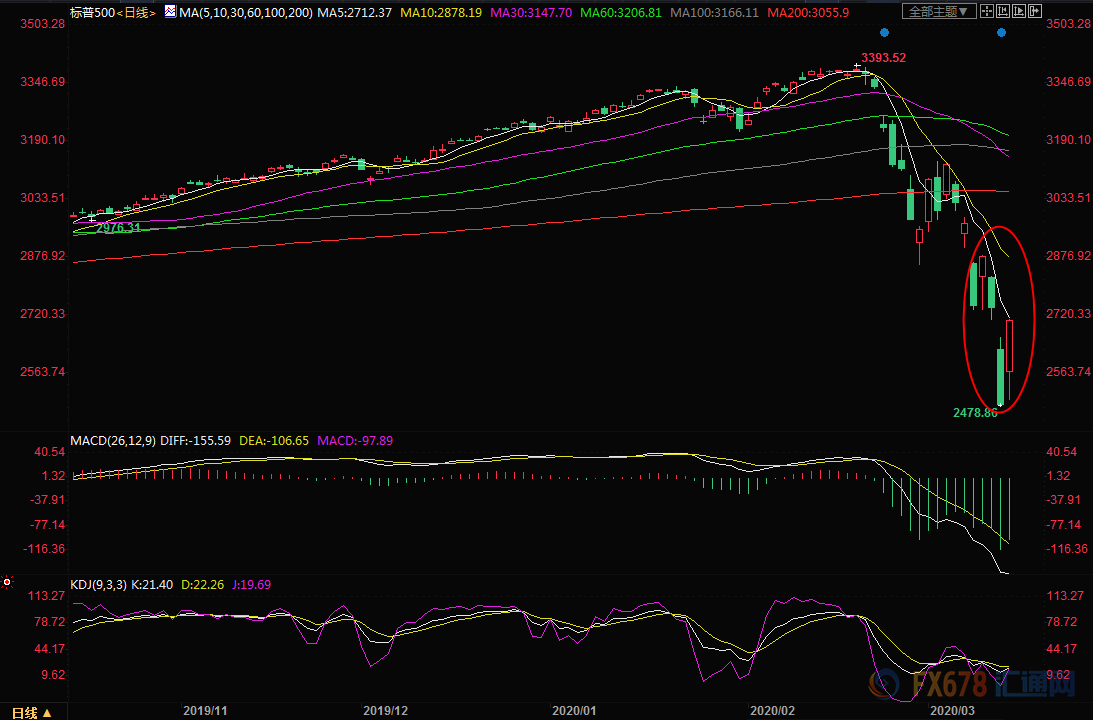
Task: Activate the crosshair cursor icon
Action: (987, 11)
